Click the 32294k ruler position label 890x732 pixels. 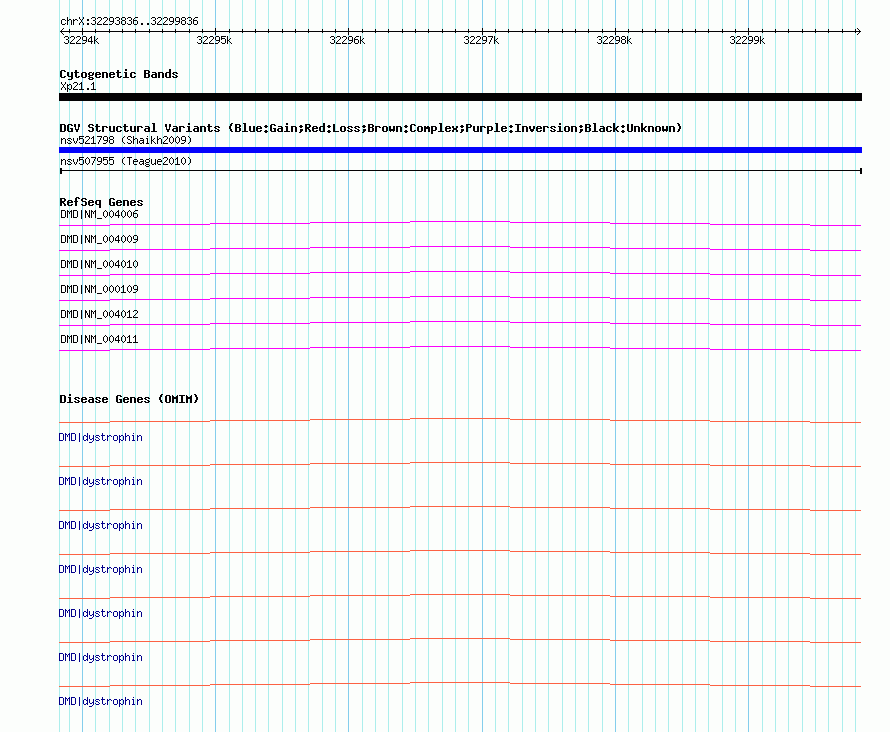[x=81, y=40]
